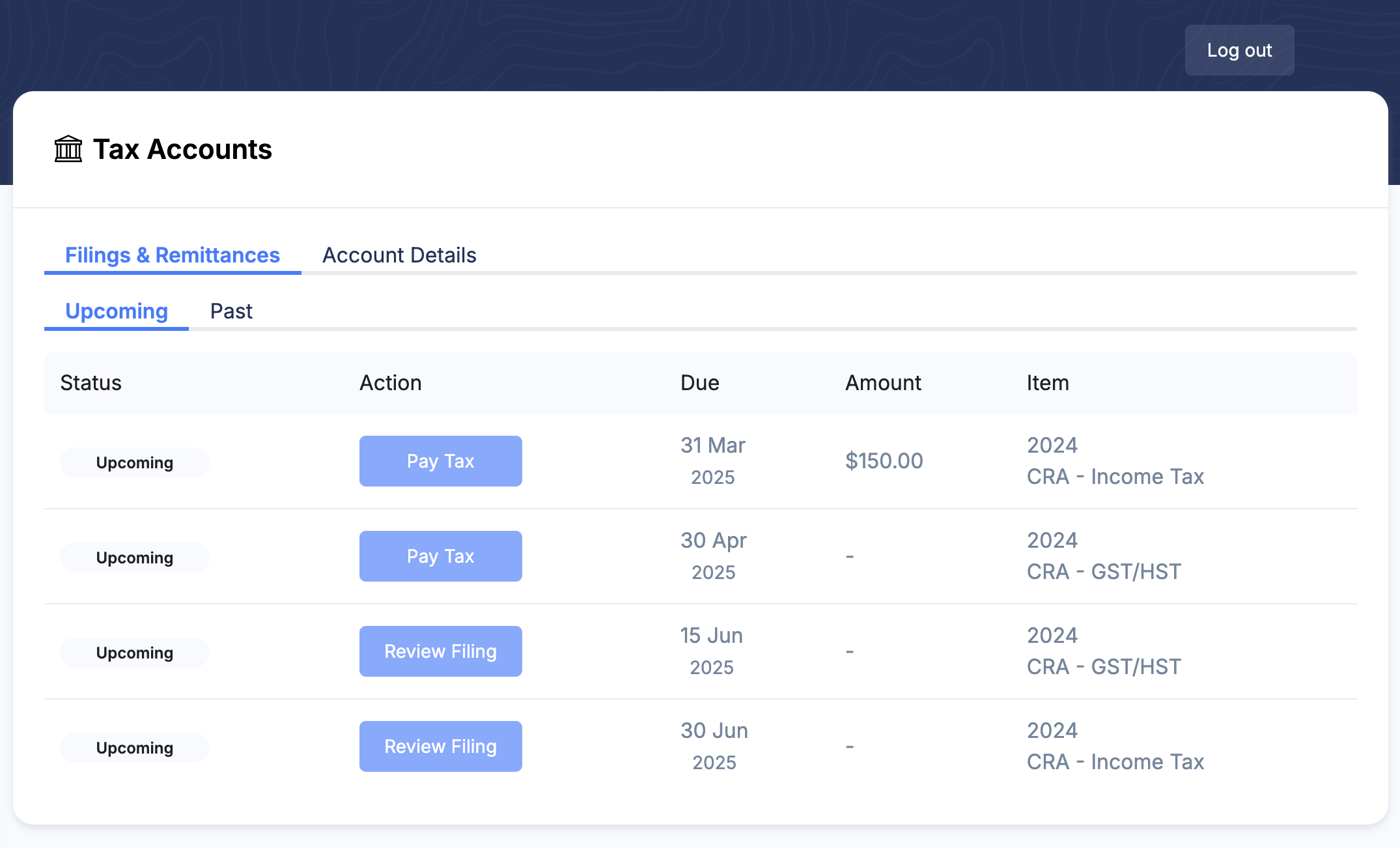Click the Item column header
Image resolution: width=1400 pixels, height=848 pixels.
(x=1048, y=383)
